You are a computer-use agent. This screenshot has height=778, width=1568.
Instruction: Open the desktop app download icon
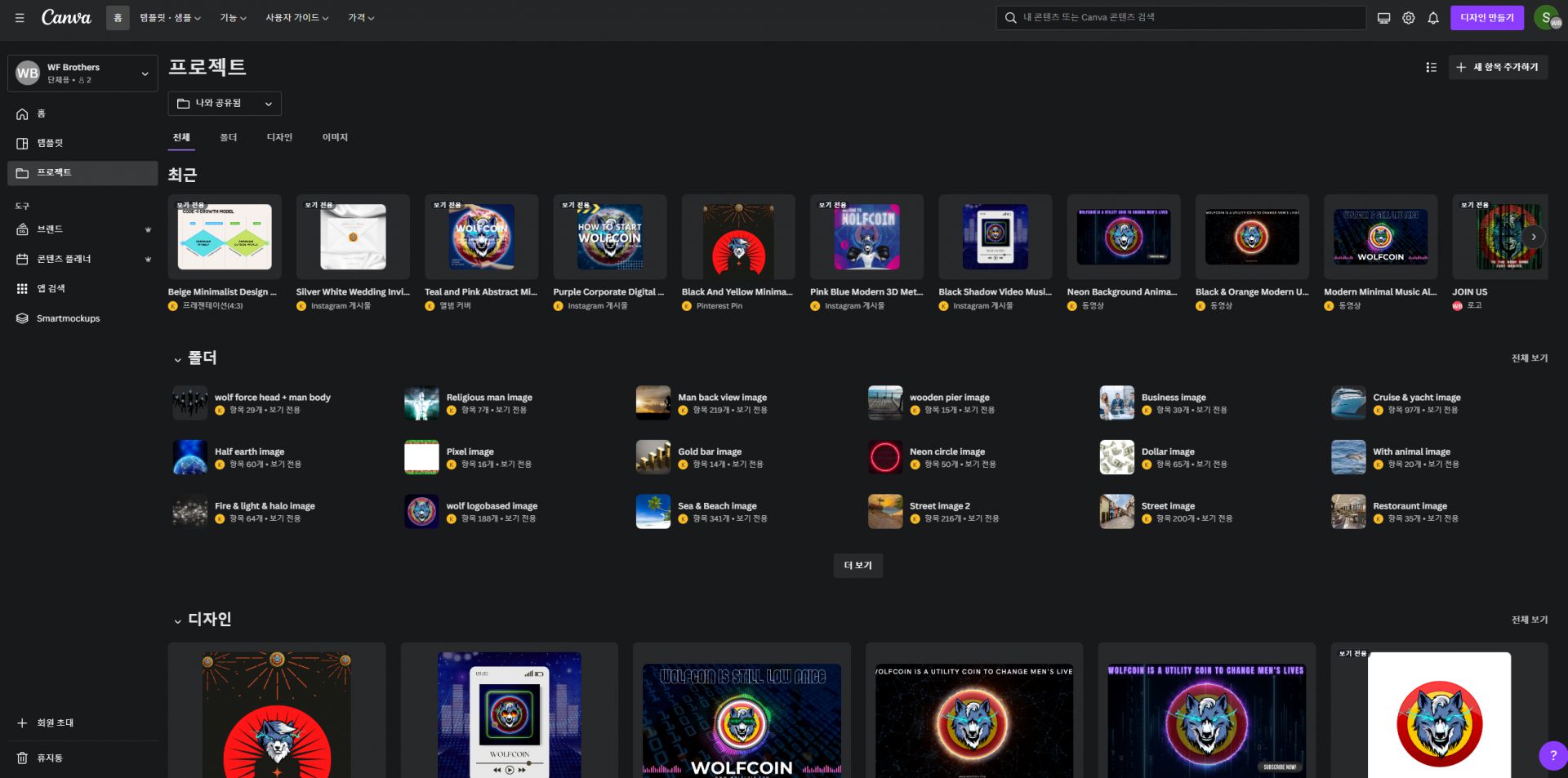pos(1383,18)
